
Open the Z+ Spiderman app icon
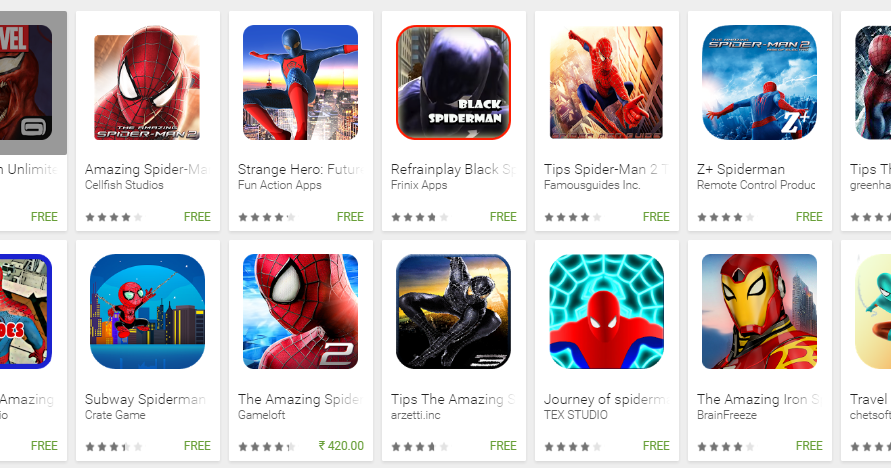[759, 82]
